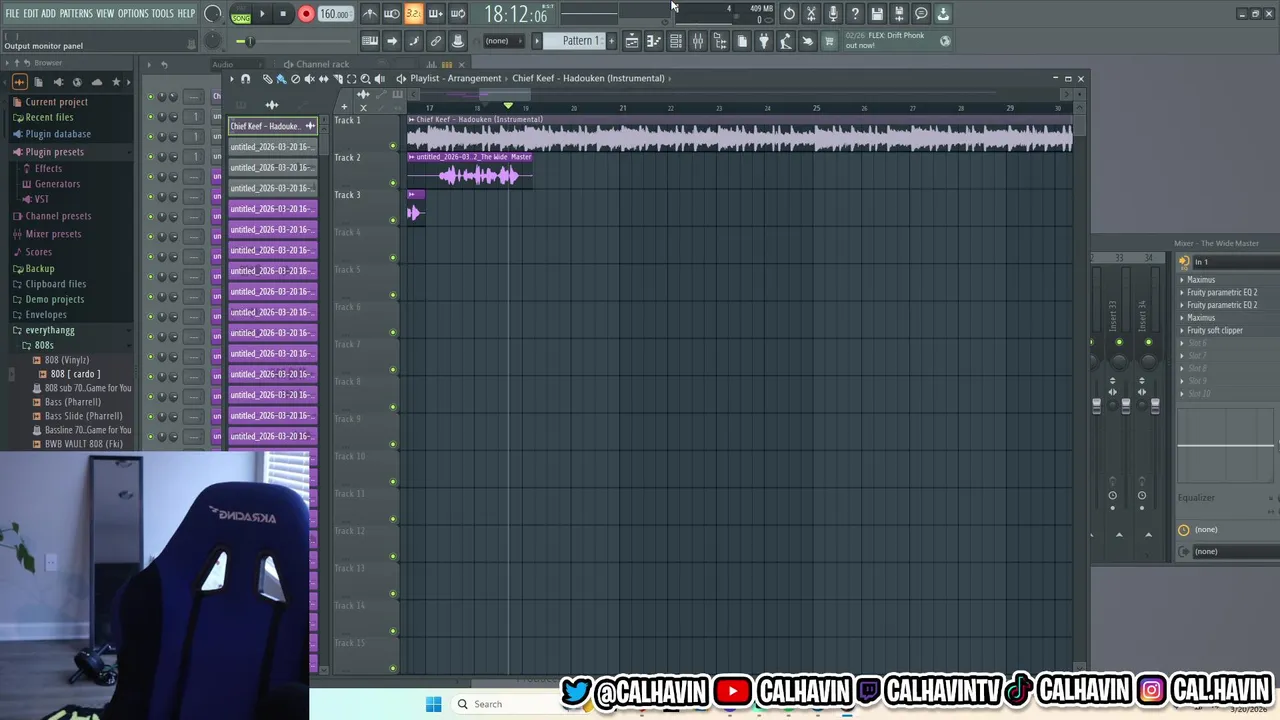Expand the Effects subfolder
The height and width of the screenshot is (720, 1280).
48,169
